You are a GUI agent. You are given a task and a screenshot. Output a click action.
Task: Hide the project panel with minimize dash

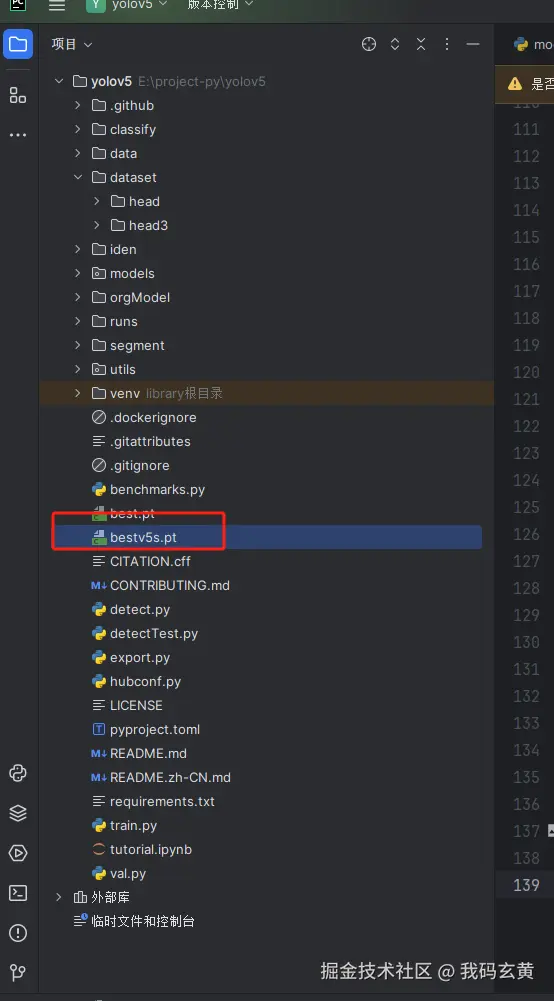coord(473,44)
